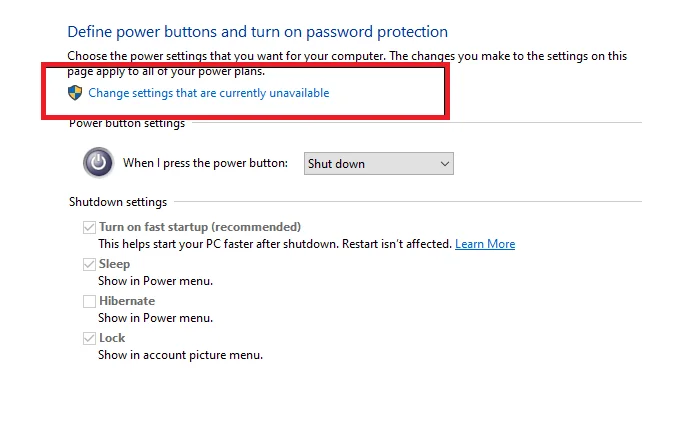Click 'Show in Power menu' text under Sleep

(x=155, y=281)
